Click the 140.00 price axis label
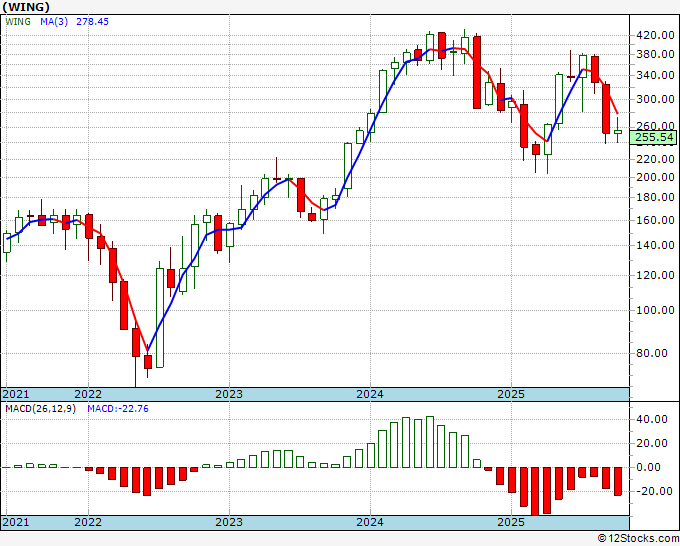This screenshot has width=680, height=546. tap(654, 245)
